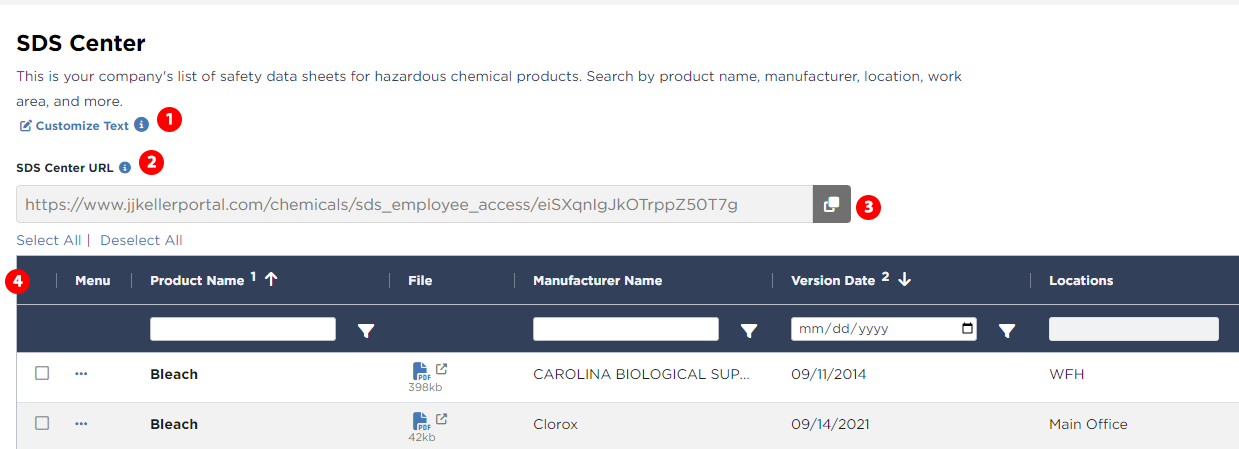Click info icon beside Customize Text

pyautogui.click(x=141, y=125)
